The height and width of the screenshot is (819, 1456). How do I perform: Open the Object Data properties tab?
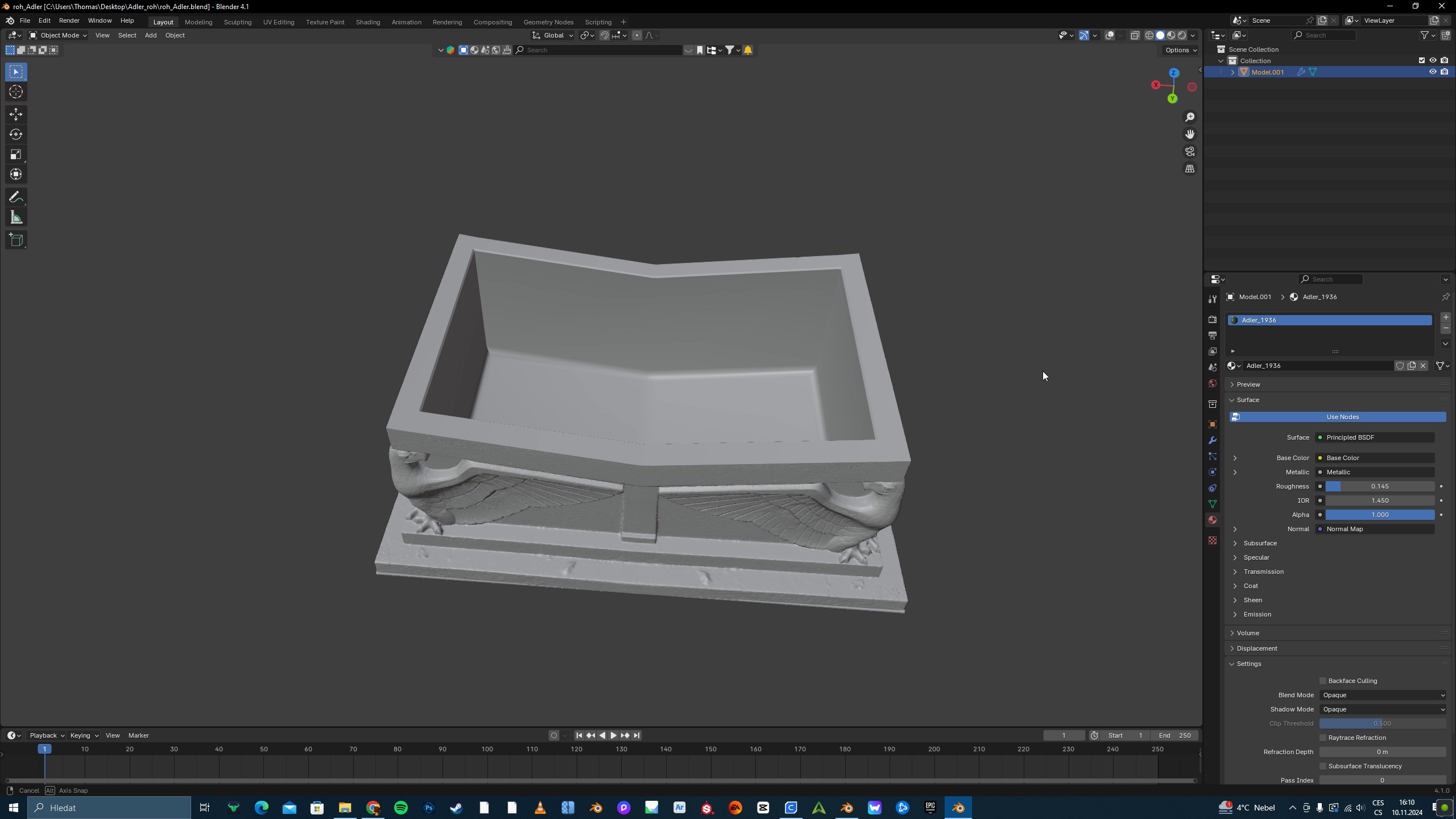[x=1213, y=504]
